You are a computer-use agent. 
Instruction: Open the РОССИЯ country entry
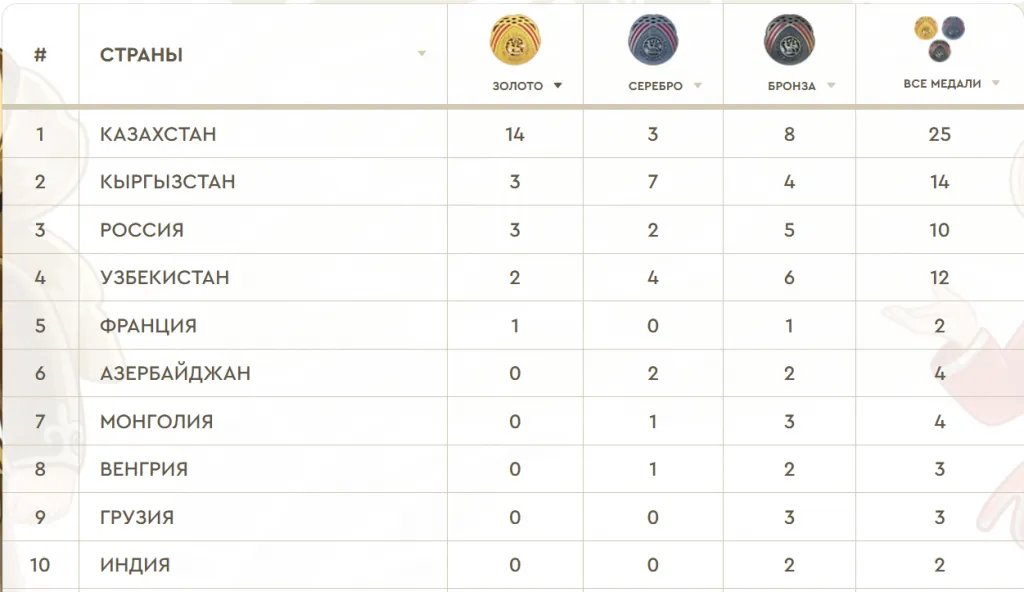click(142, 230)
